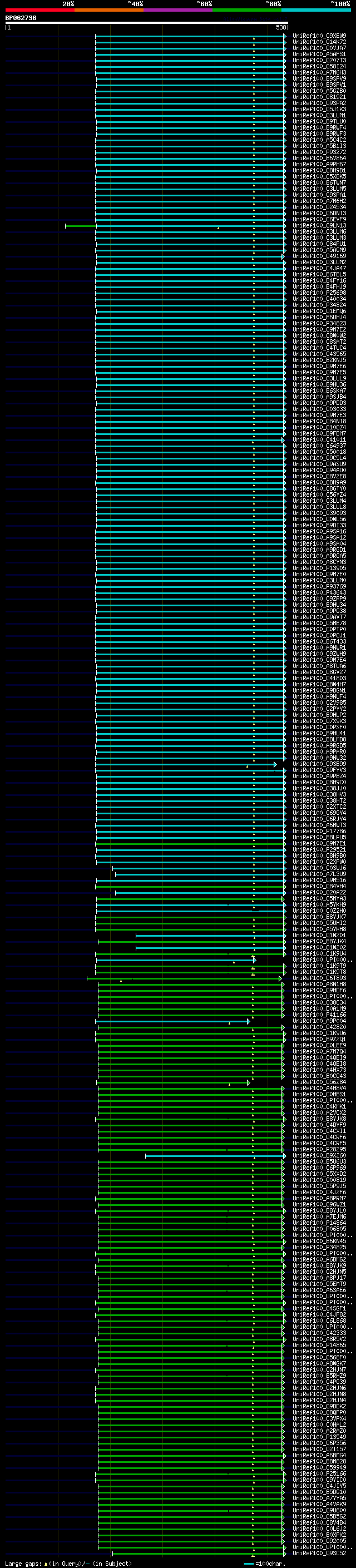
Task: Click the short green alignment bar for Q56Z84
Action: 173,1083
